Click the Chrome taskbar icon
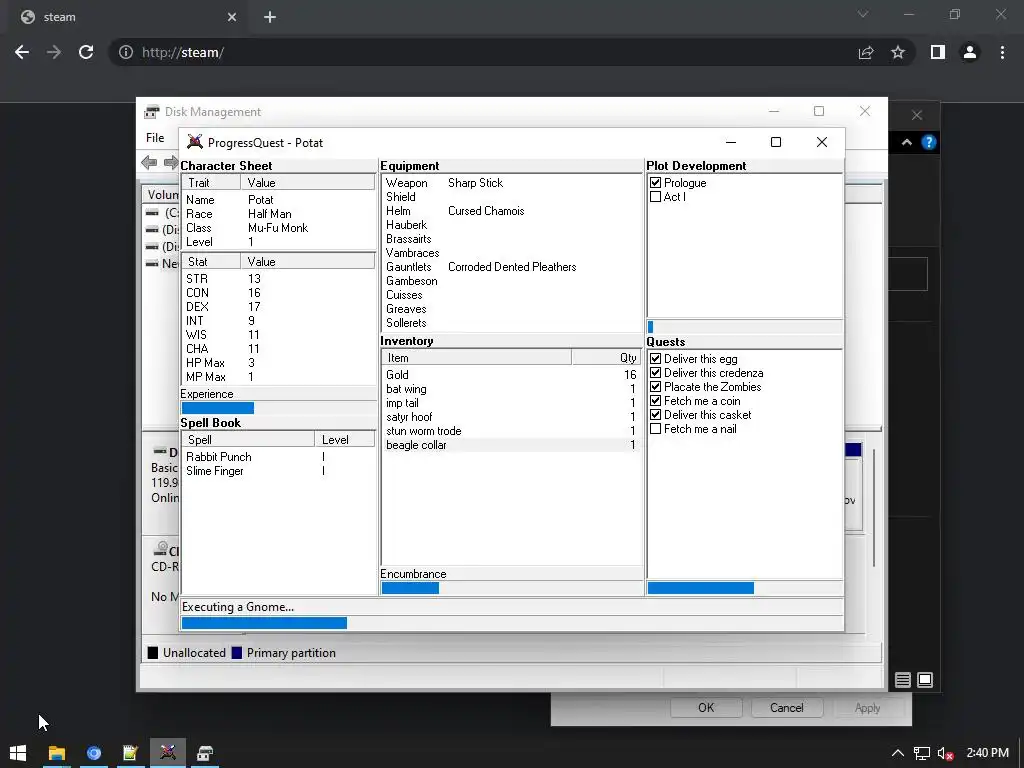The height and width of the screenshot is (768, 1024). [x=94, y=753]
